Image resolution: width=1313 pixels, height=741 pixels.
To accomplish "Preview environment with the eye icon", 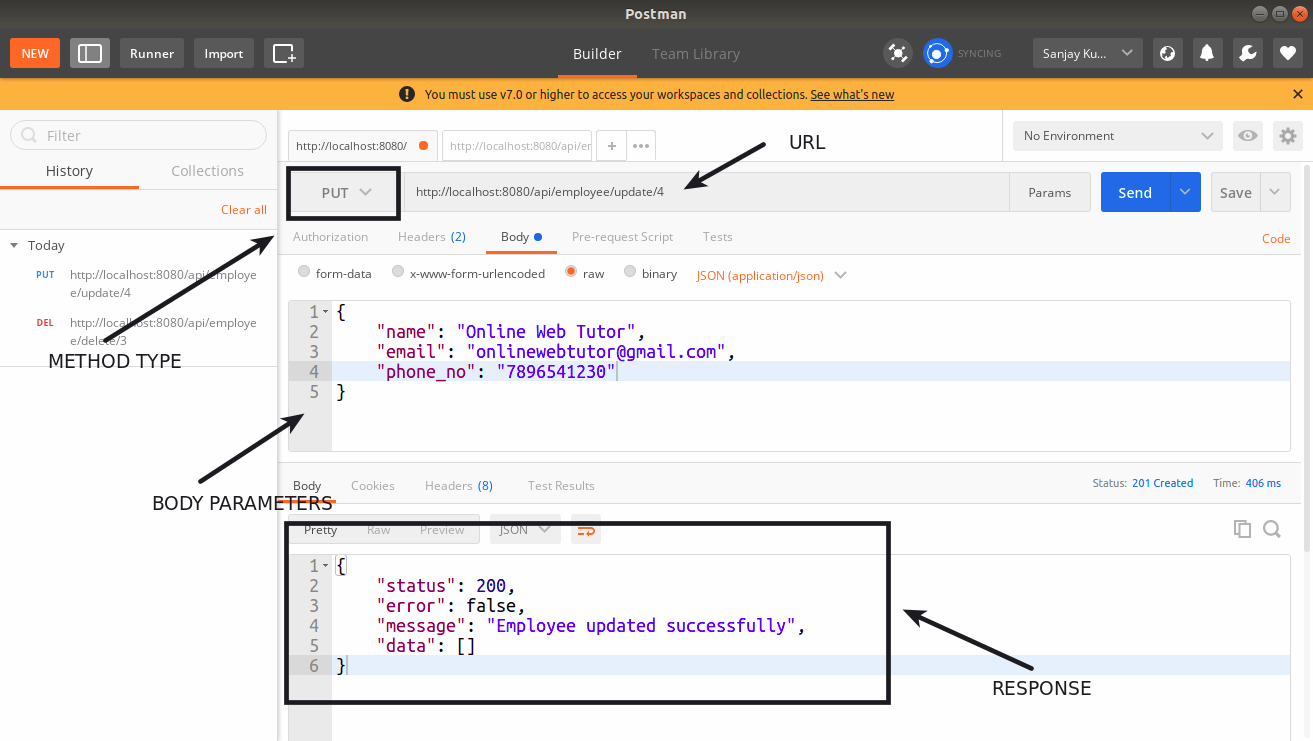I will pyautogui.click(x=1247, y=135).
